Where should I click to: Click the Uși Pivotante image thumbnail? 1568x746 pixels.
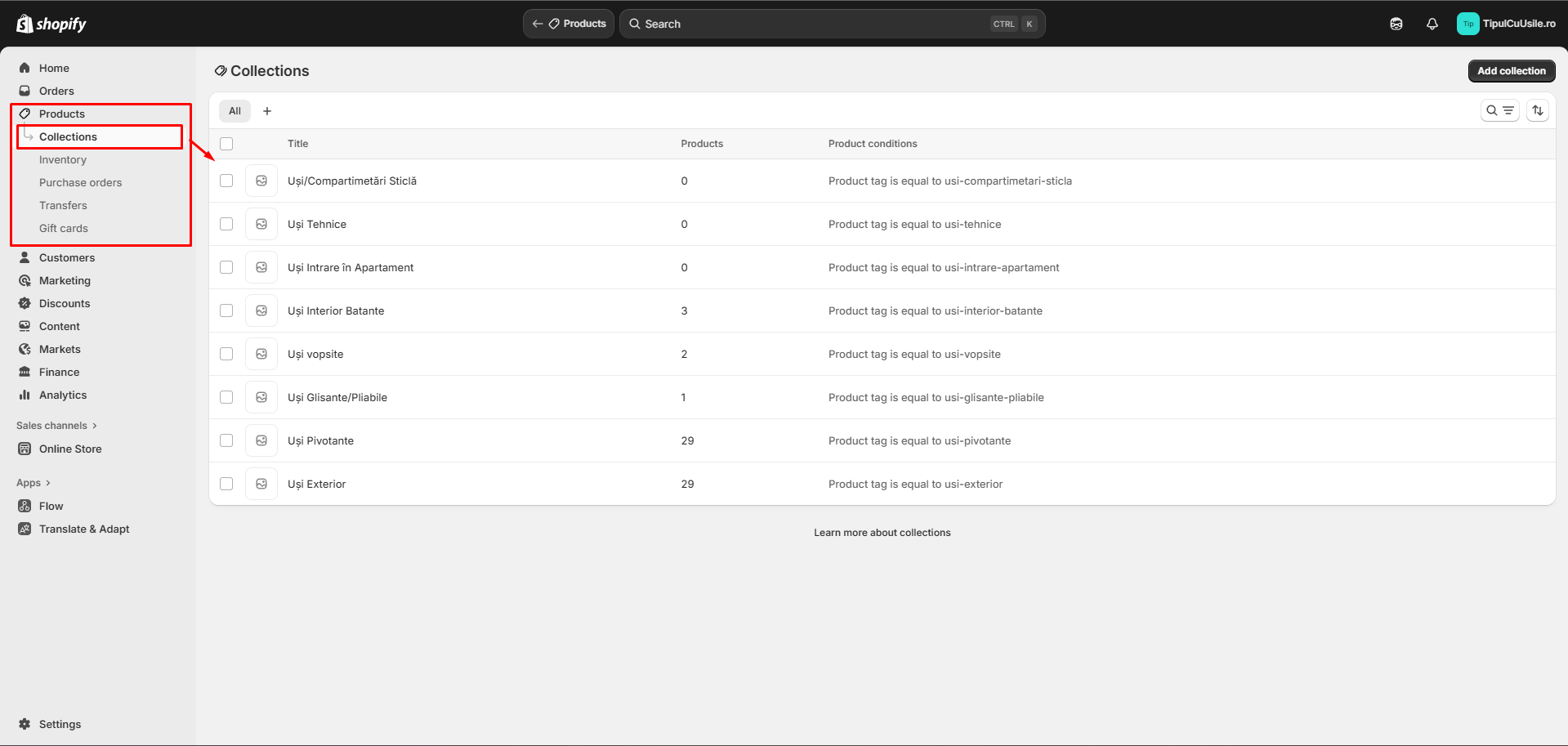pyautogui.click(x=261, y=440)
